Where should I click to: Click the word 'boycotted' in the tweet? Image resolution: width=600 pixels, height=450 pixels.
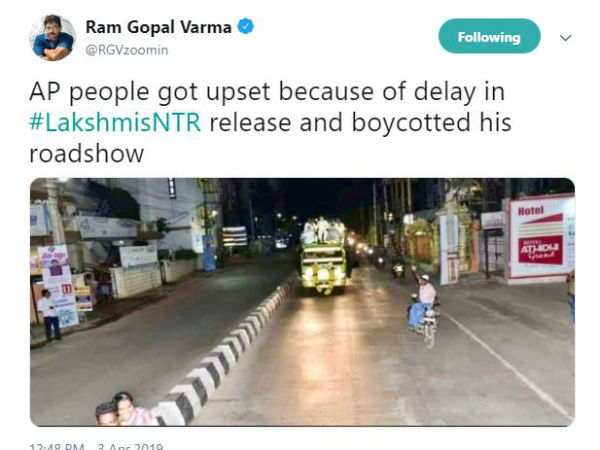411,122
